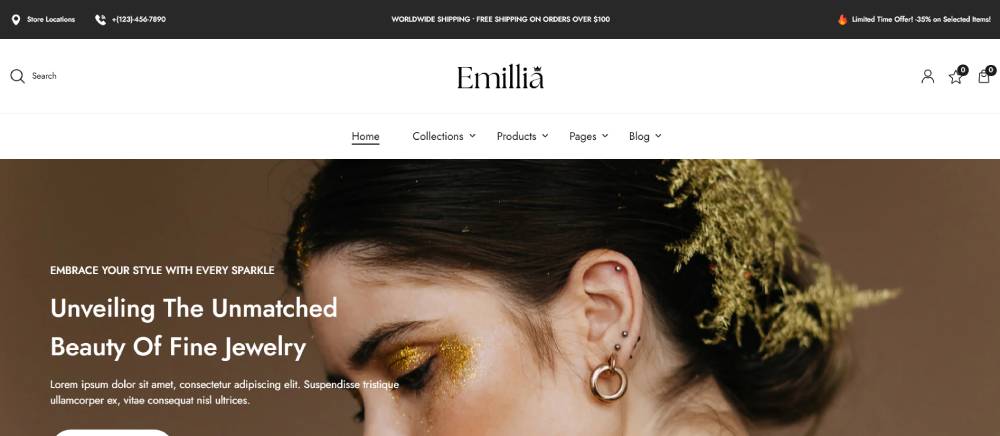The image size is (1000, 436).
Task: Click the magnifying glass search icon
Action: (x=17, y=76)
